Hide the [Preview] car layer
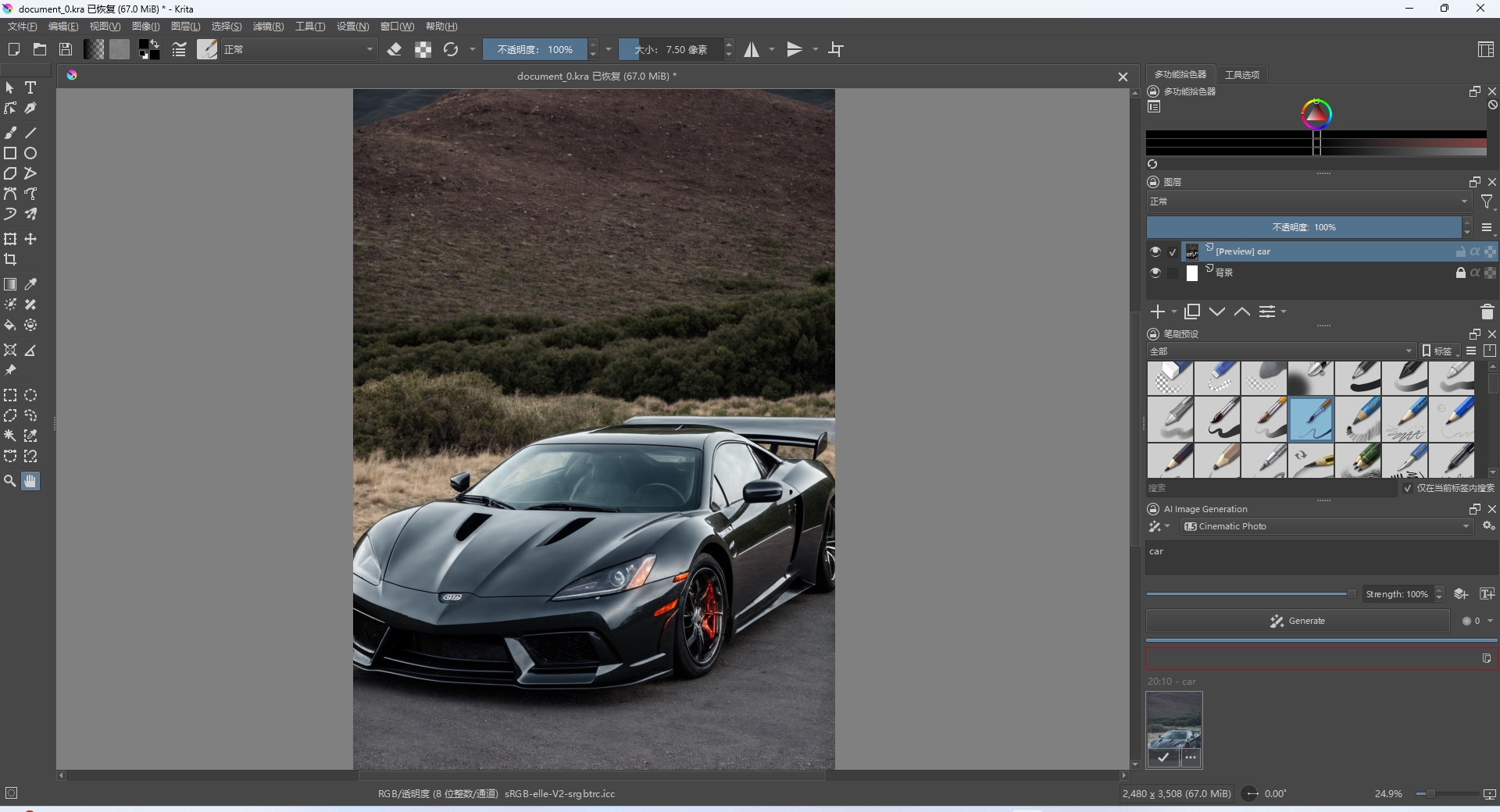The image size is (1500, 812). coord(1155,251)
